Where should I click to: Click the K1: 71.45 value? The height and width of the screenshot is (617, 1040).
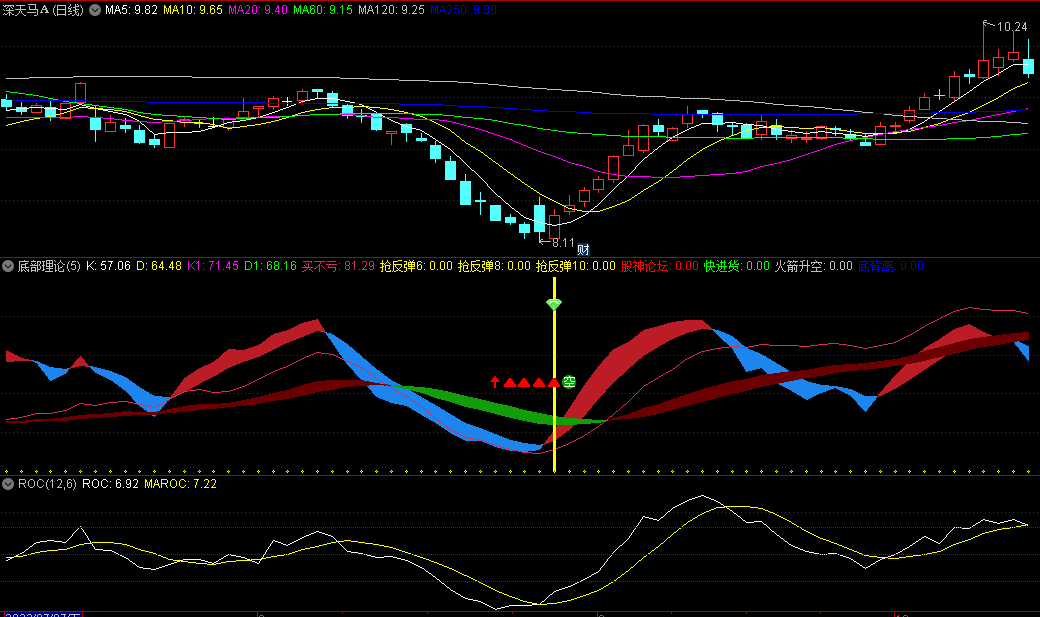(213, 266)
